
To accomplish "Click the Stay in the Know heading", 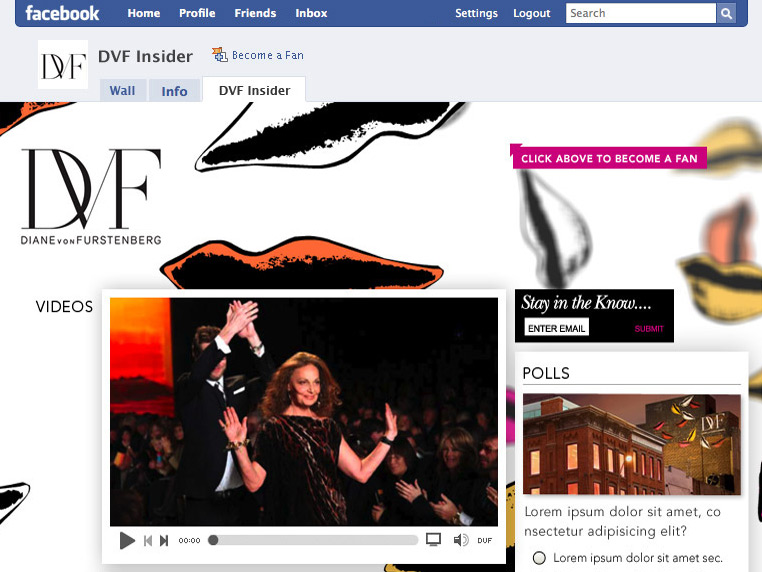I will coord(586,303).
